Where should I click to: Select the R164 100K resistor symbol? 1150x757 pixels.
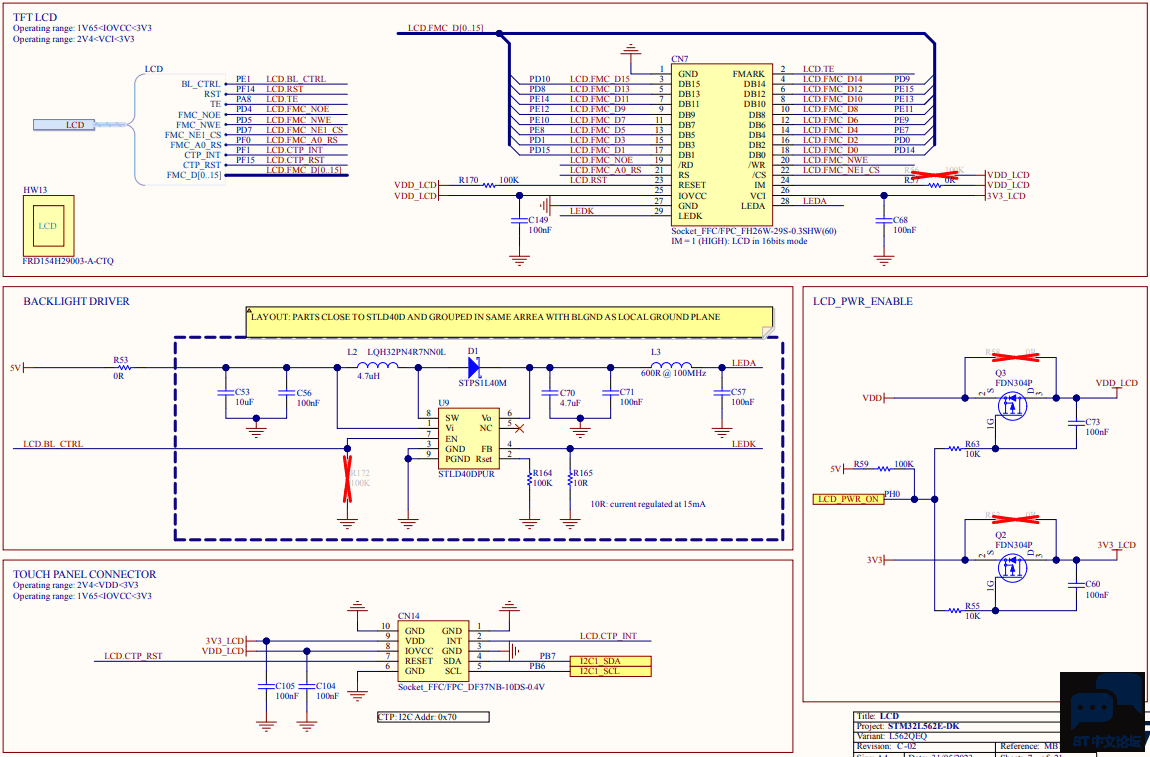[x=529, y=478]
